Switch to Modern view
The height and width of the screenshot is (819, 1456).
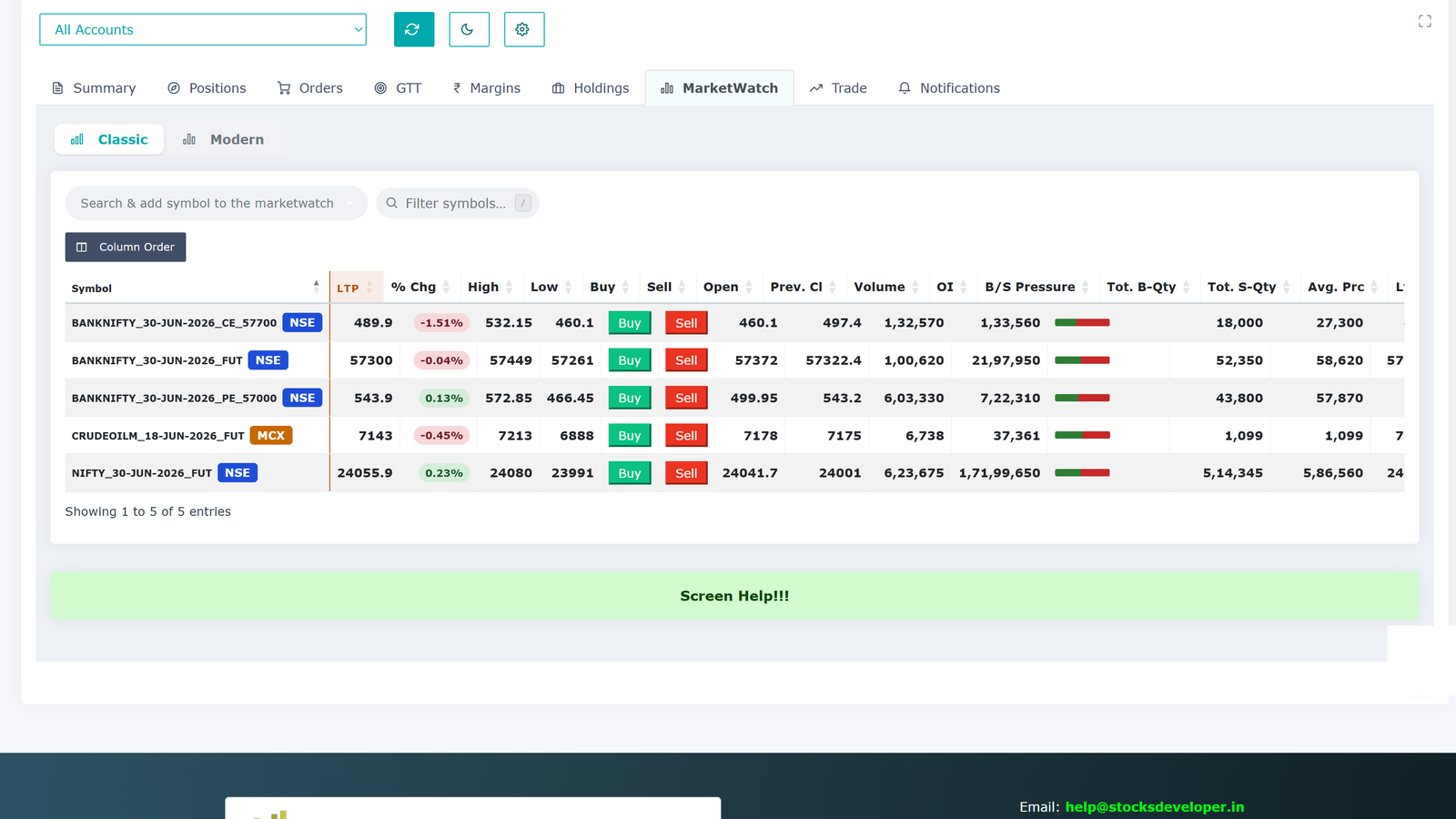[x=223, y=139]
